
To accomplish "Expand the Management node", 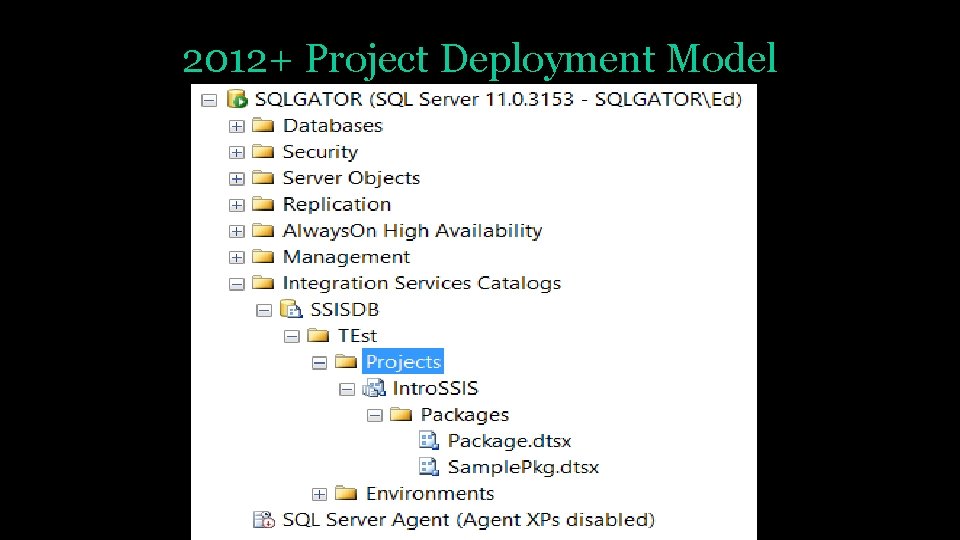I will 236,258.
